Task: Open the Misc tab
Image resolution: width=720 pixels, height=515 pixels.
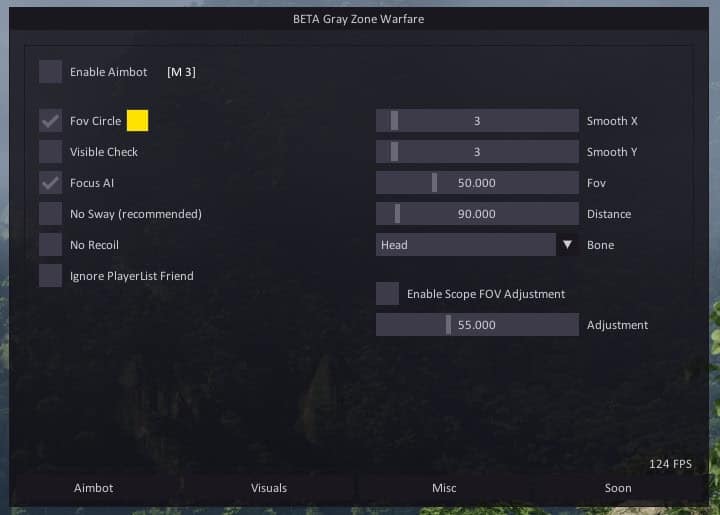Action: point(444,488)
